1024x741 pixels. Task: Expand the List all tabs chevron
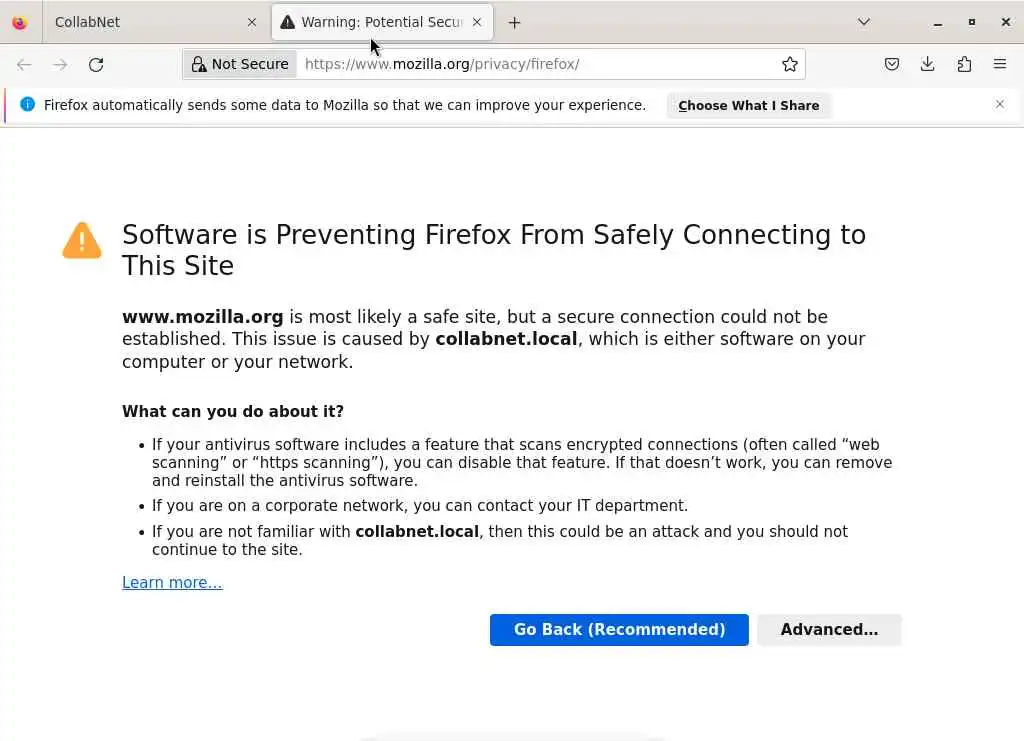point(864,22)
